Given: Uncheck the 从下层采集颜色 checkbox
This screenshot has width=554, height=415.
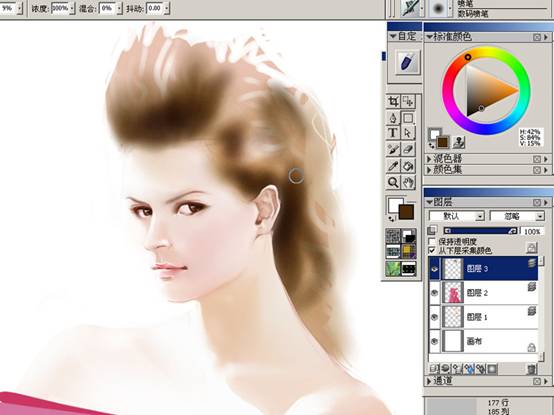Looking at the screenshot, I should point(432,250).
